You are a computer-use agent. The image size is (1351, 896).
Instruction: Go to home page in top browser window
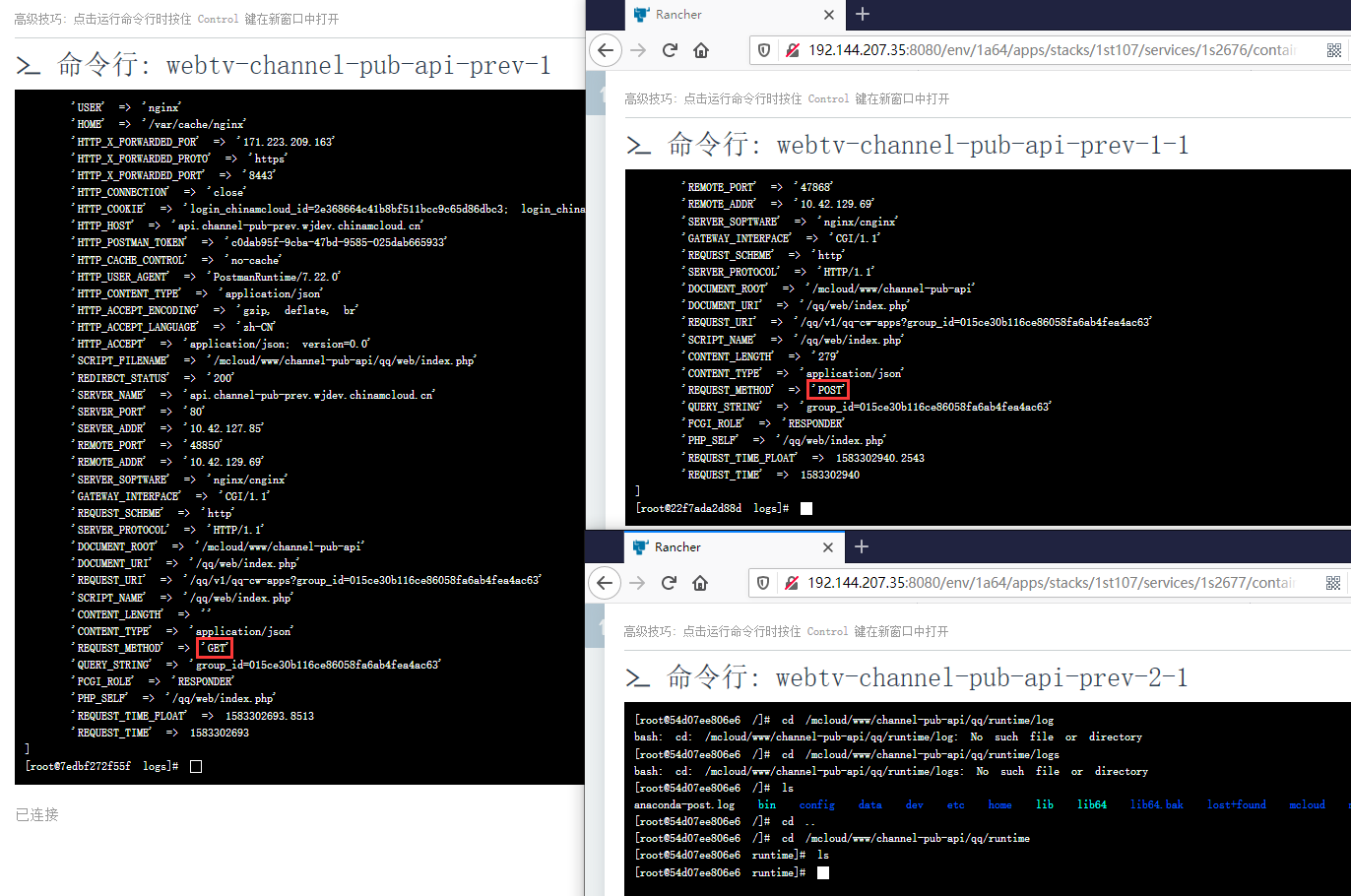click(x=701, y=50)
